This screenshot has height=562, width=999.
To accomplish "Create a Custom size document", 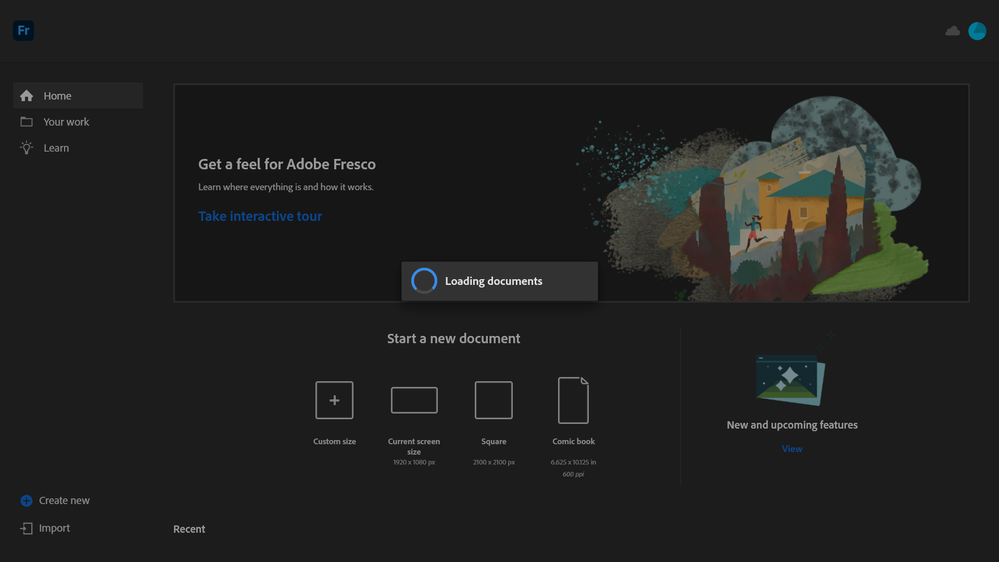I will [334, 400].
